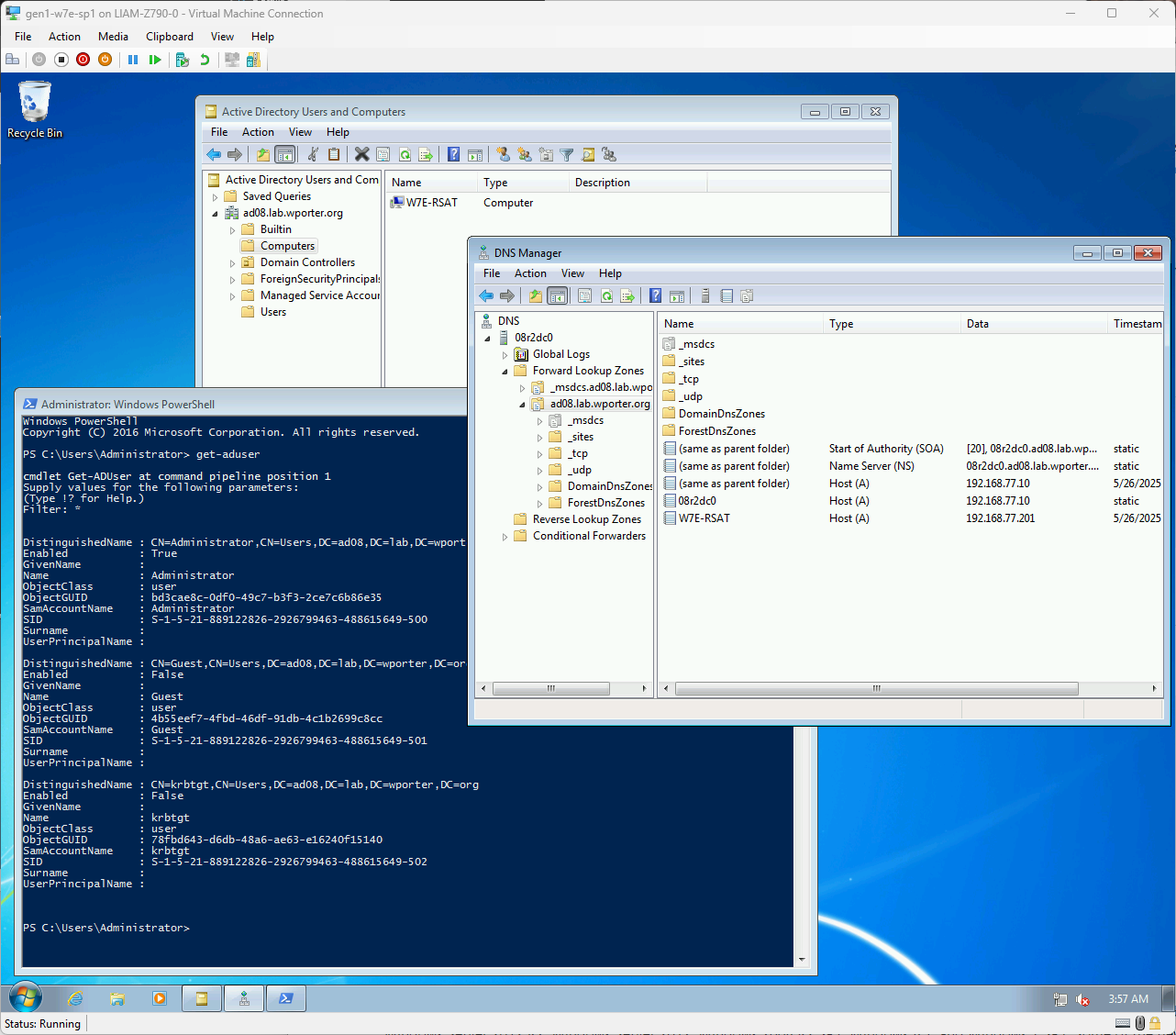This screenshot has height=1035, width=1176.
Task: Click ADUC toolbar Help question mark icon
Action: (x=453, y=154)
